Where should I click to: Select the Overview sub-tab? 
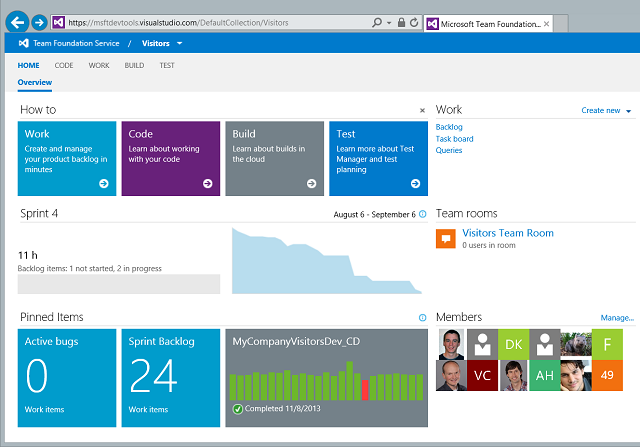tap(35, 82)
